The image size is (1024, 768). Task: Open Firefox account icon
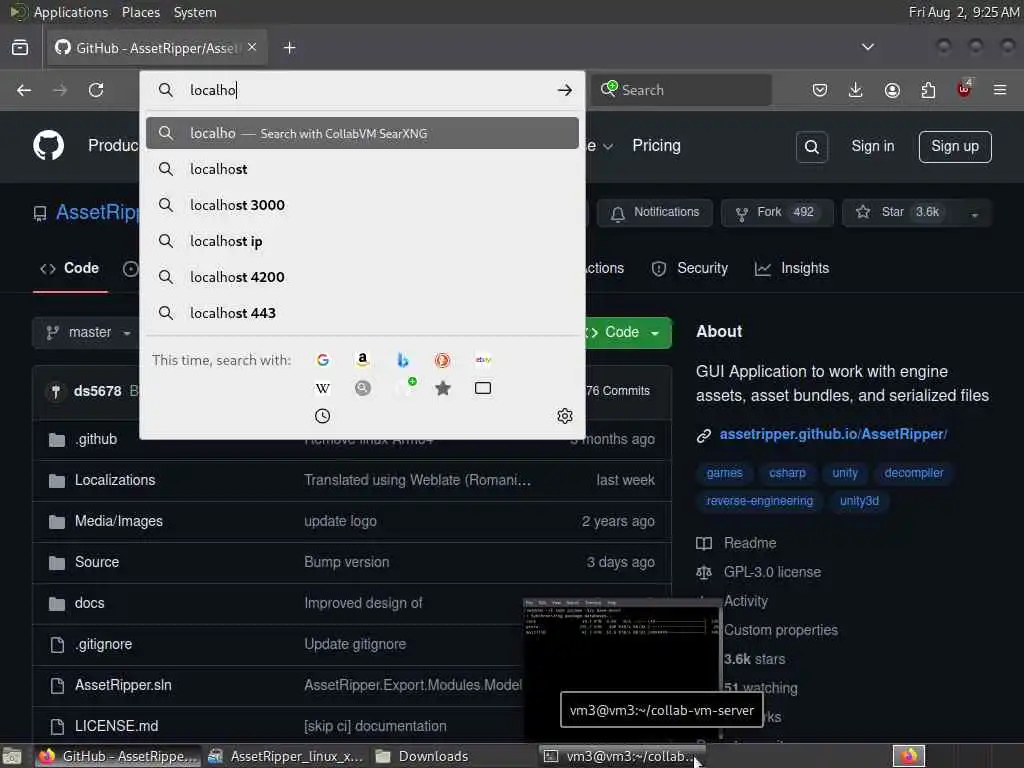(892, 90)
